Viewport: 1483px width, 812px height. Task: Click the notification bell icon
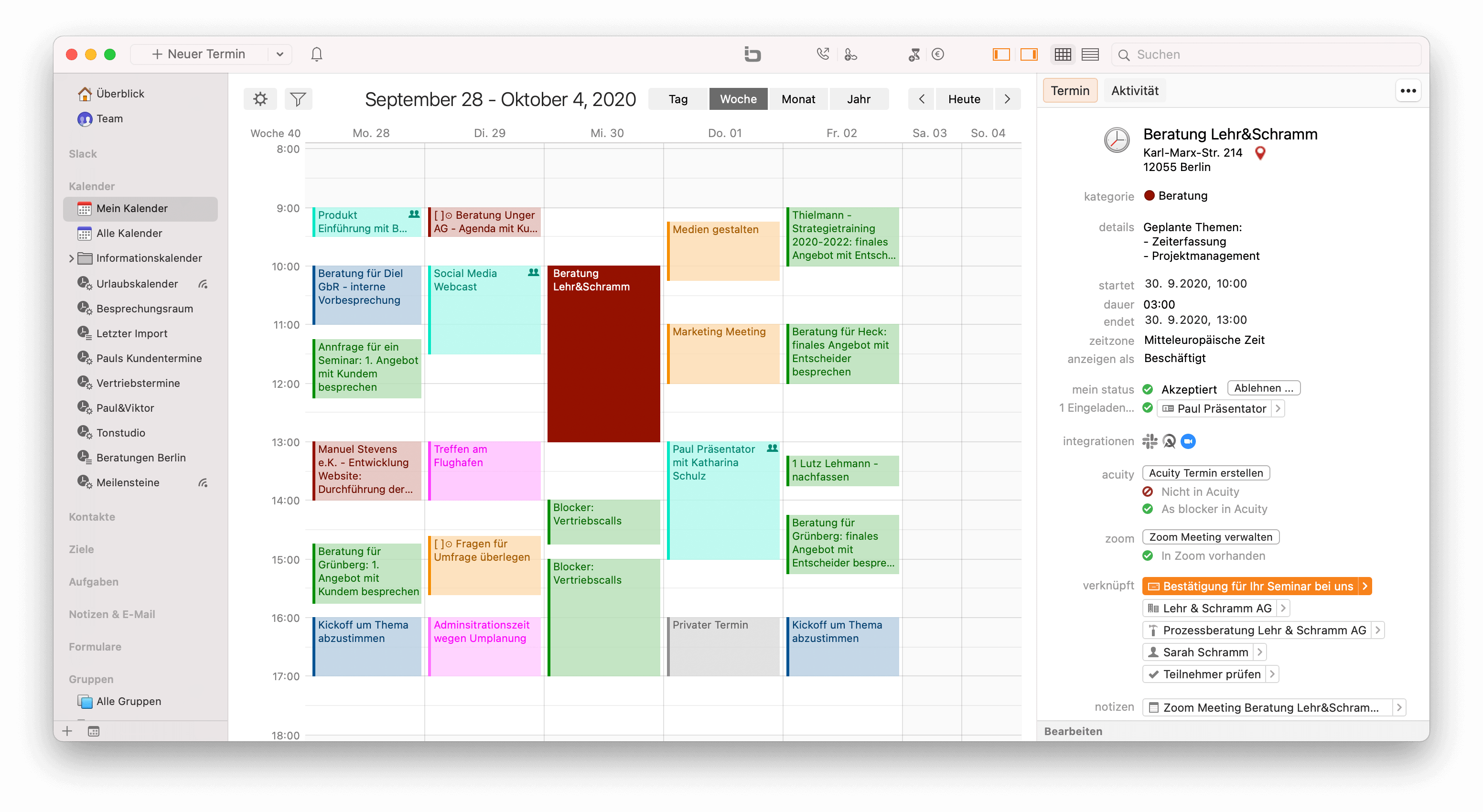317,54
